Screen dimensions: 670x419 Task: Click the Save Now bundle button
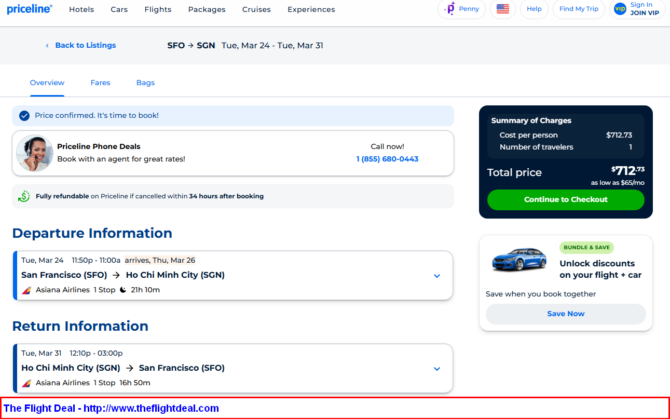(x=565, y=314)
